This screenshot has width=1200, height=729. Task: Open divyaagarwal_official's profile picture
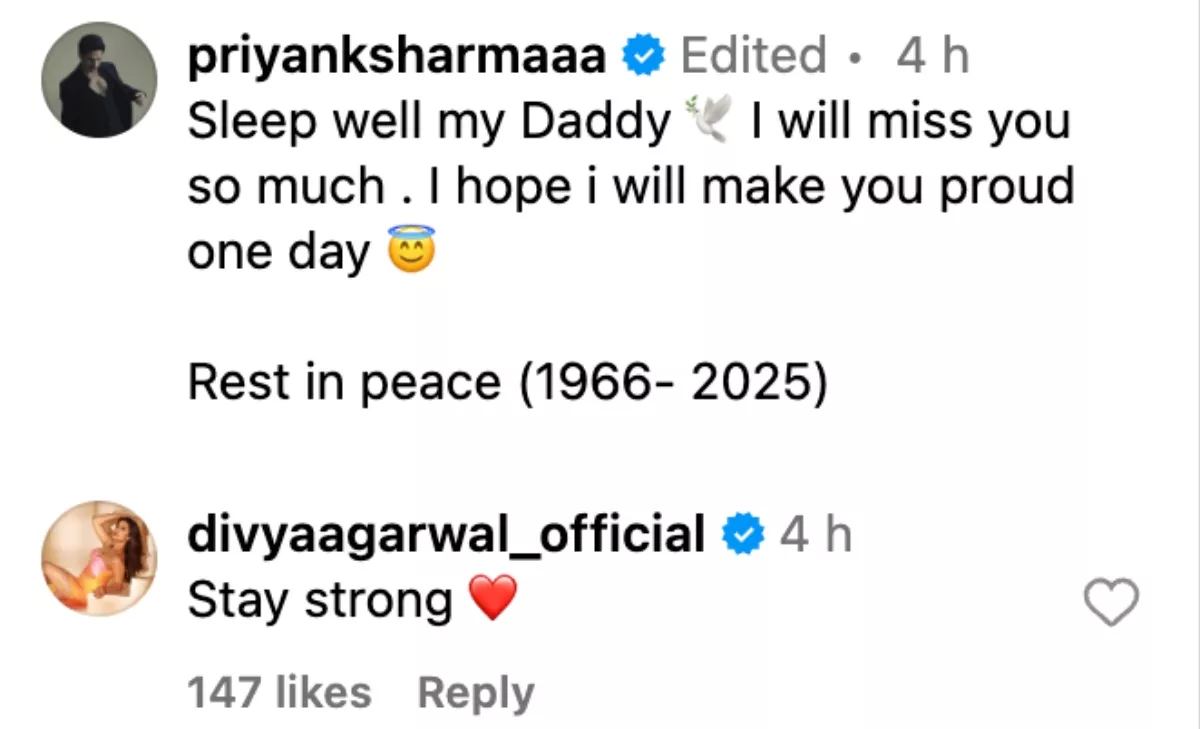(99, 558)
